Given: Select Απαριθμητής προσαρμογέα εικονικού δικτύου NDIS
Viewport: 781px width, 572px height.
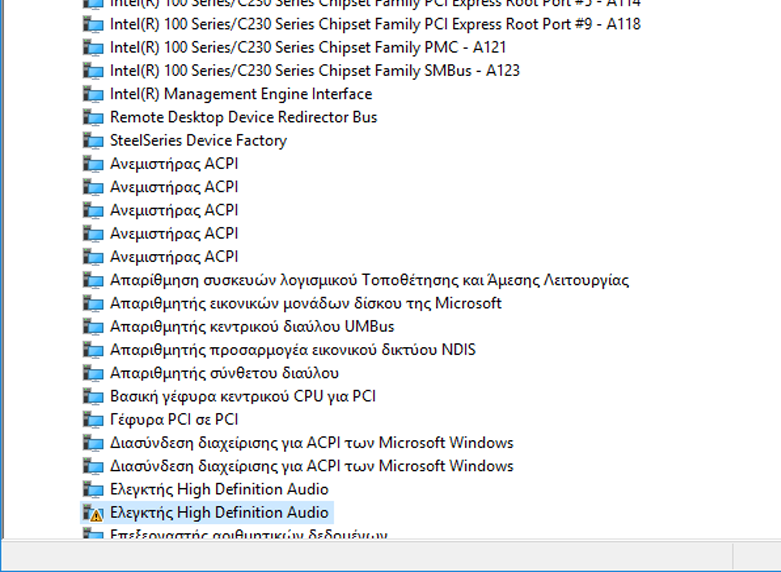Looking at the screenshot, I should pyautogui.click(x=292, y=350).
